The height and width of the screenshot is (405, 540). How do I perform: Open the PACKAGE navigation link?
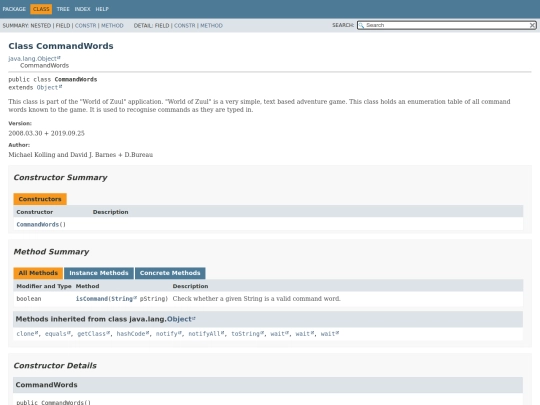pos(14,9)
